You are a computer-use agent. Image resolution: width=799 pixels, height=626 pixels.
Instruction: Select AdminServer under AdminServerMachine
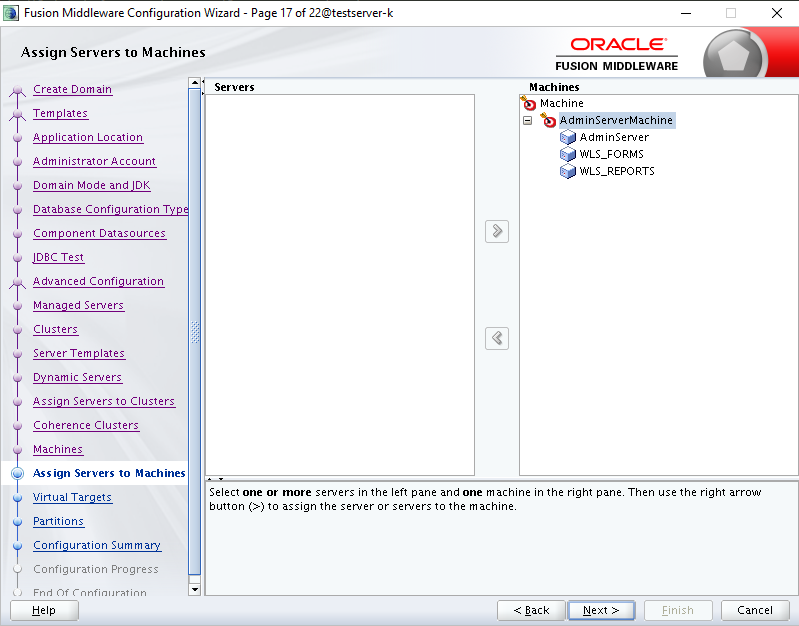tap(614, 137)
